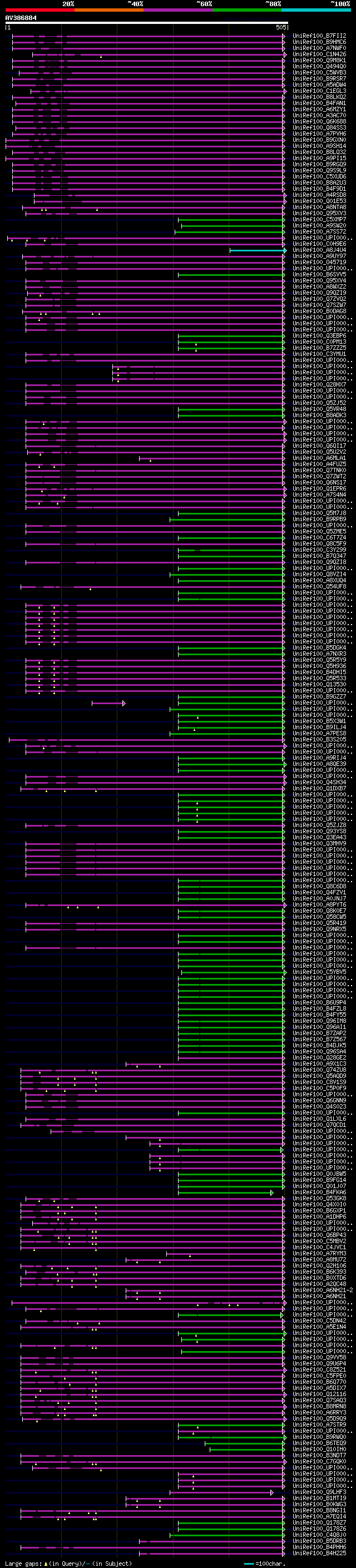Viewport: 356px width, 1568px height.
Task: Click the UniRef100_C5YBV5 label
Action: point(319,972)
